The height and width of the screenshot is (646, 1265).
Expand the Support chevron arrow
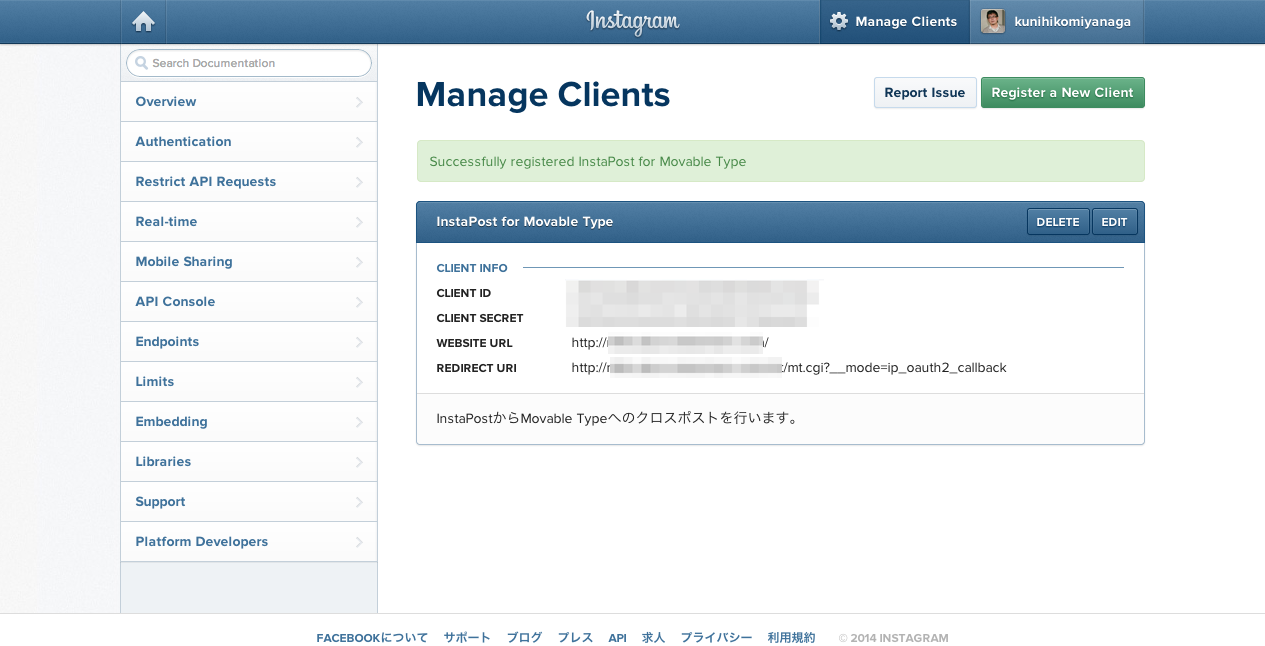pyautogui.click(x=359, y=502)
